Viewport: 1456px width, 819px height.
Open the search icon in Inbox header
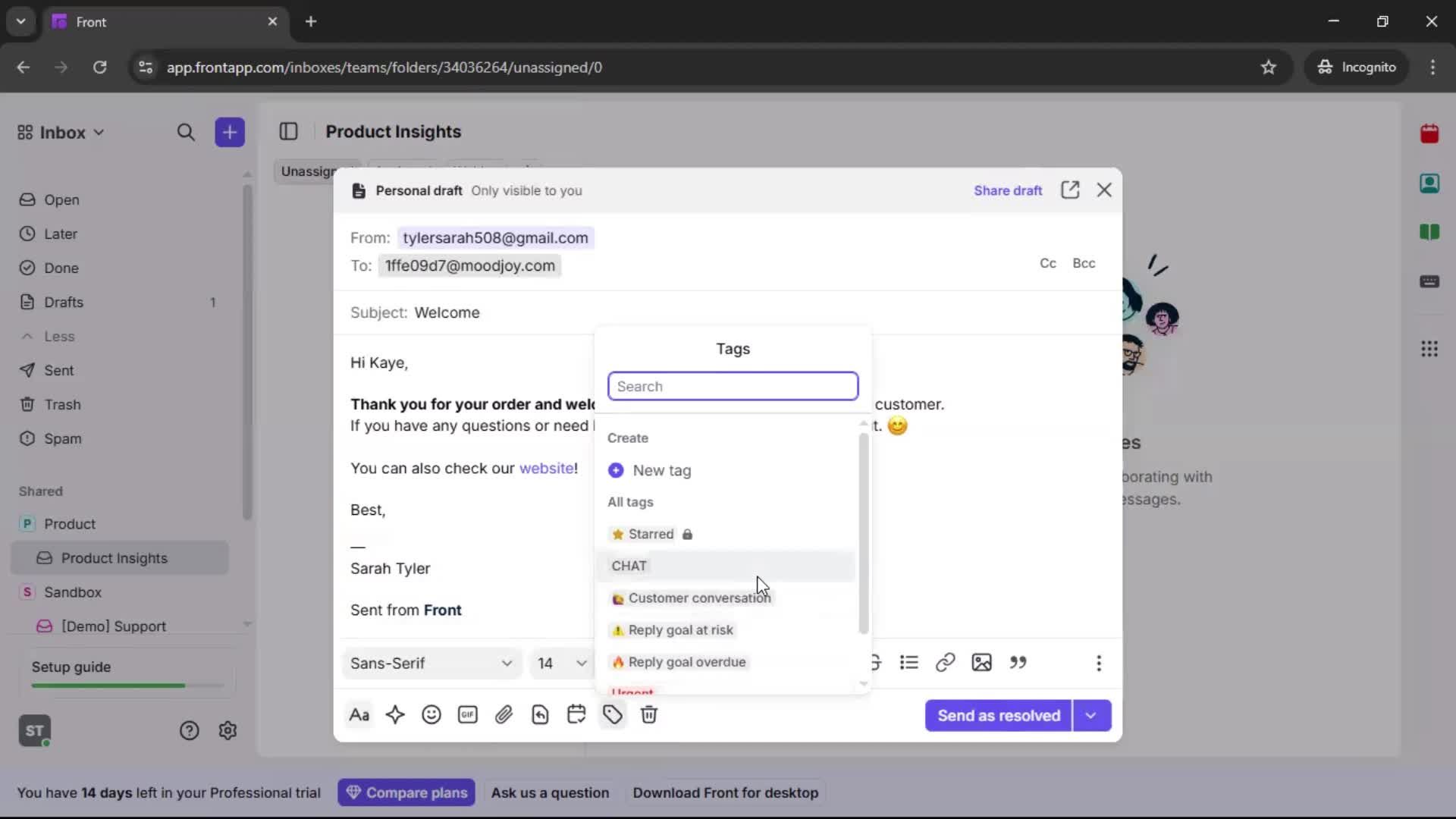[186, 132]
